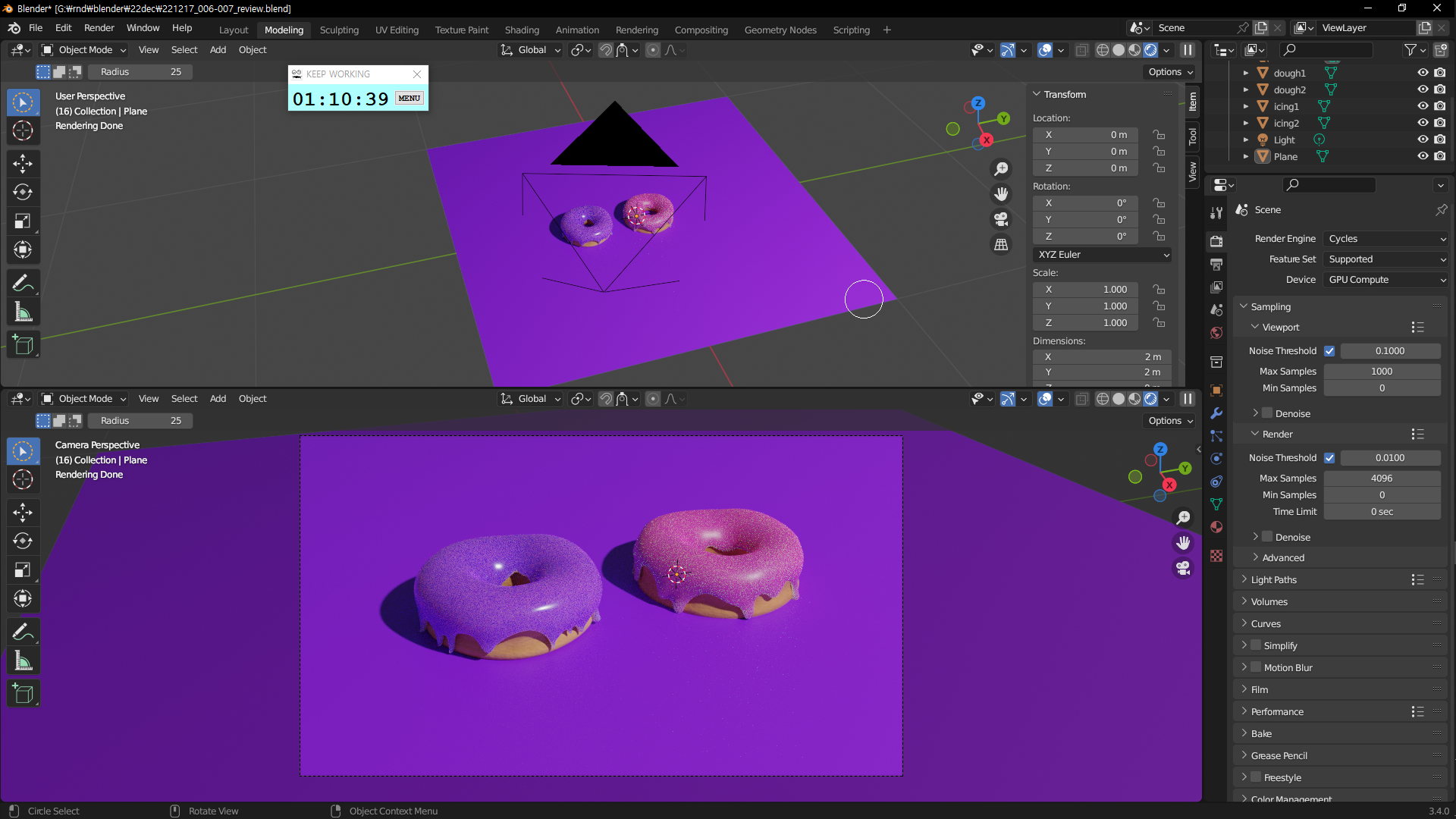Select the Scale tool in top viewport

tap(23, 221)
